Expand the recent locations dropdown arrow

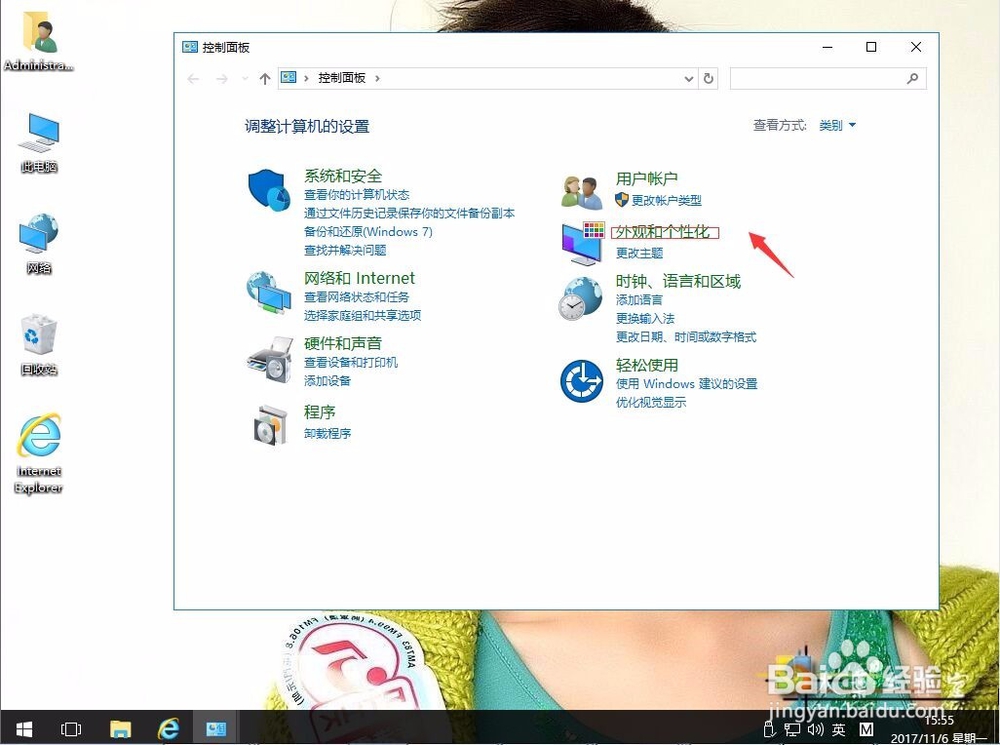244,78
